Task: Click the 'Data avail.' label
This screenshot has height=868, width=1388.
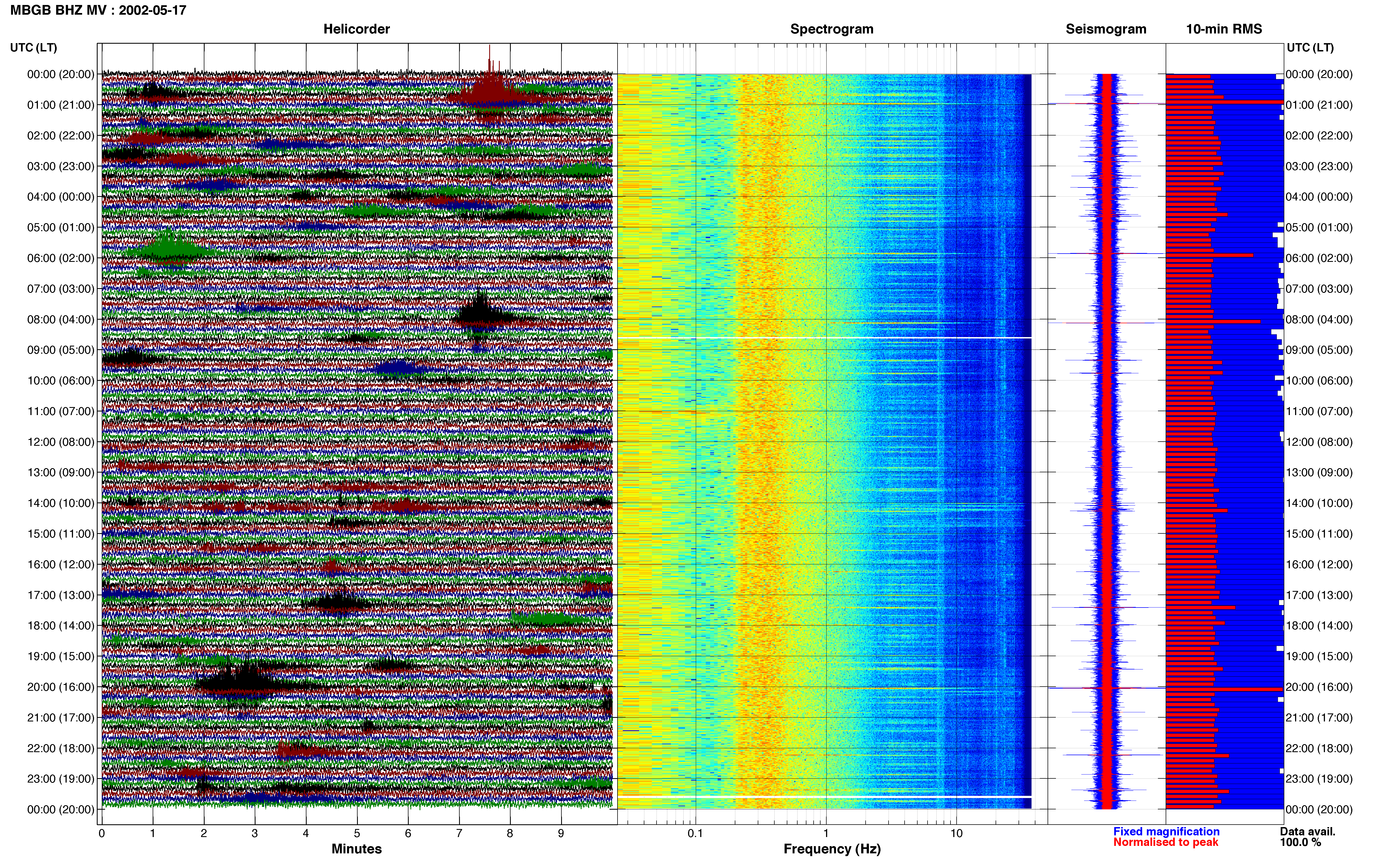Action: click(1307, 831)
